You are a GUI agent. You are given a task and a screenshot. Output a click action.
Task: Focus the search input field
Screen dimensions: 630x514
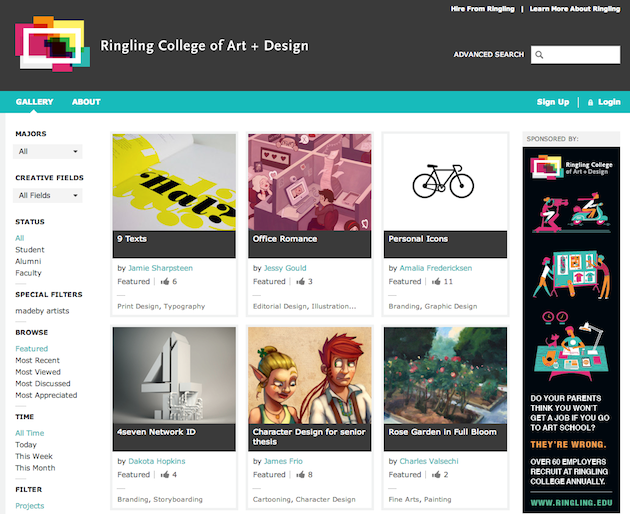click(575, 55)
